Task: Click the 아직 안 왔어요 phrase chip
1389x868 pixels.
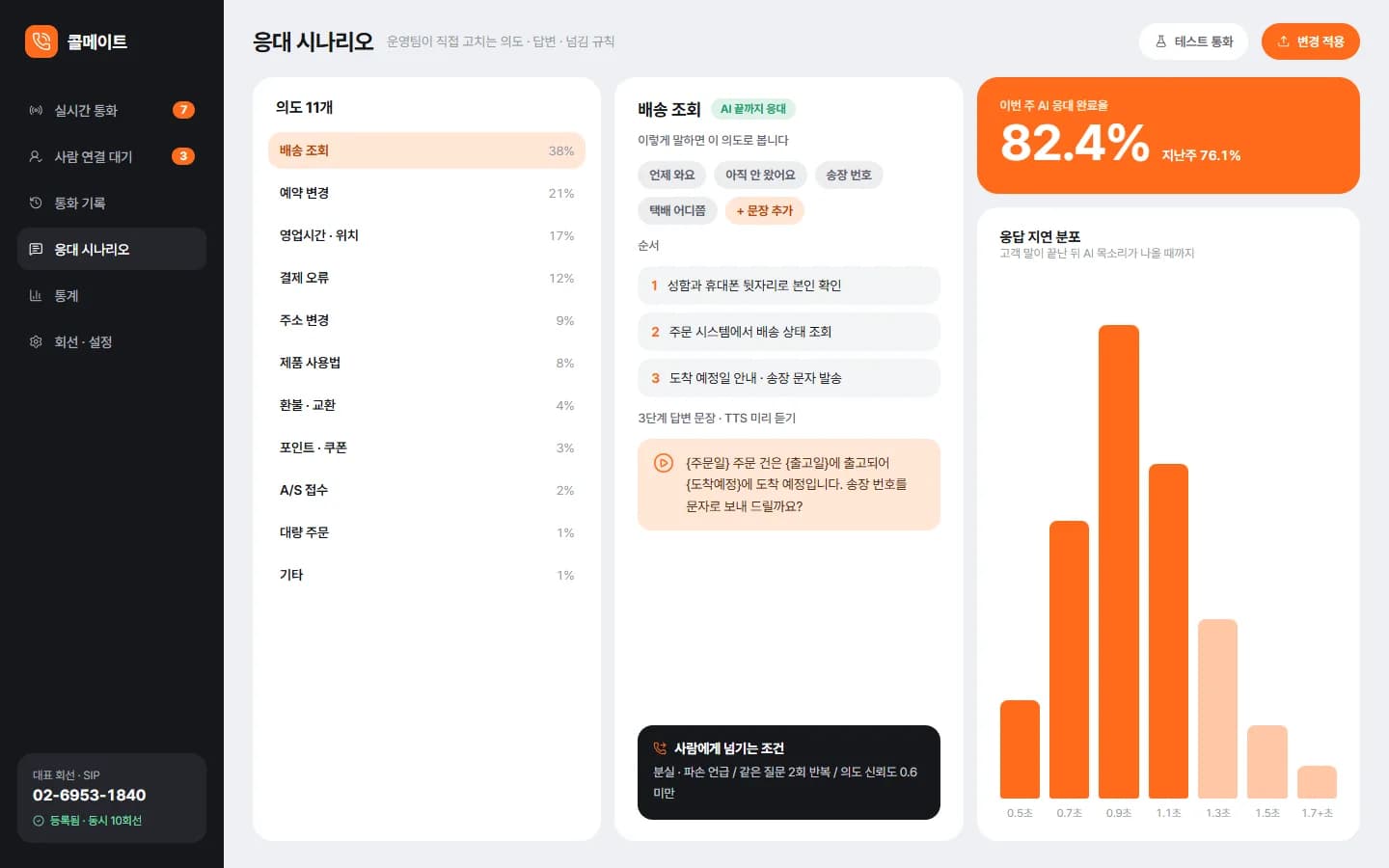Action: (760, 175)
